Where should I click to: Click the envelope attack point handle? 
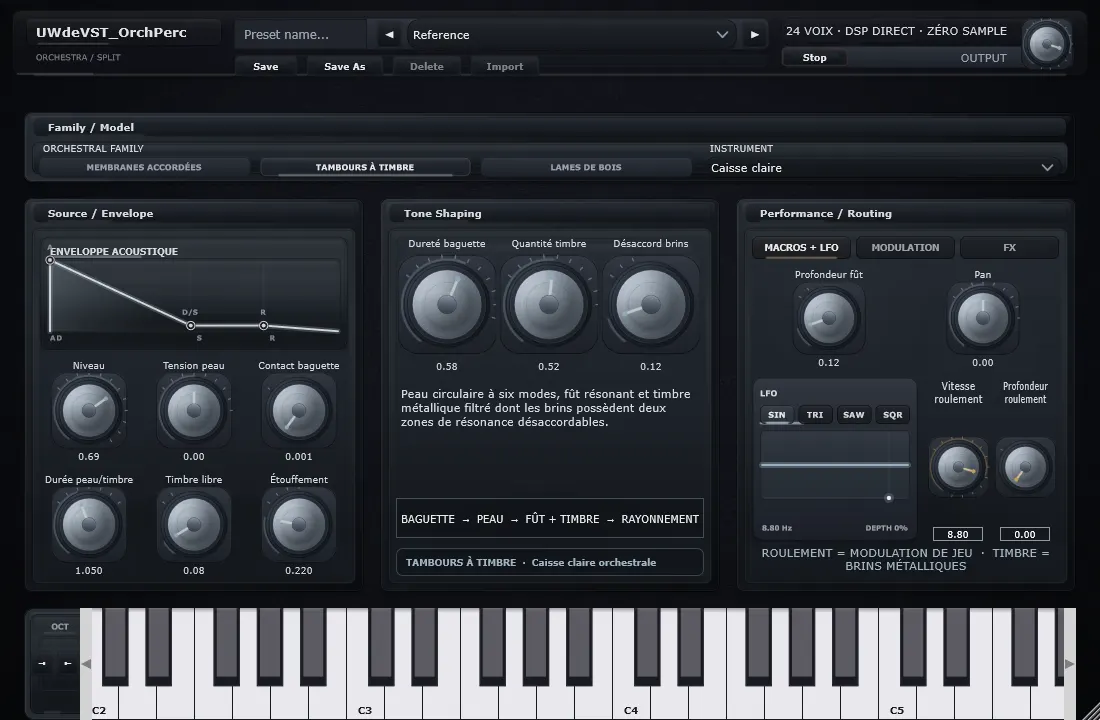click(x=50, y=260)
